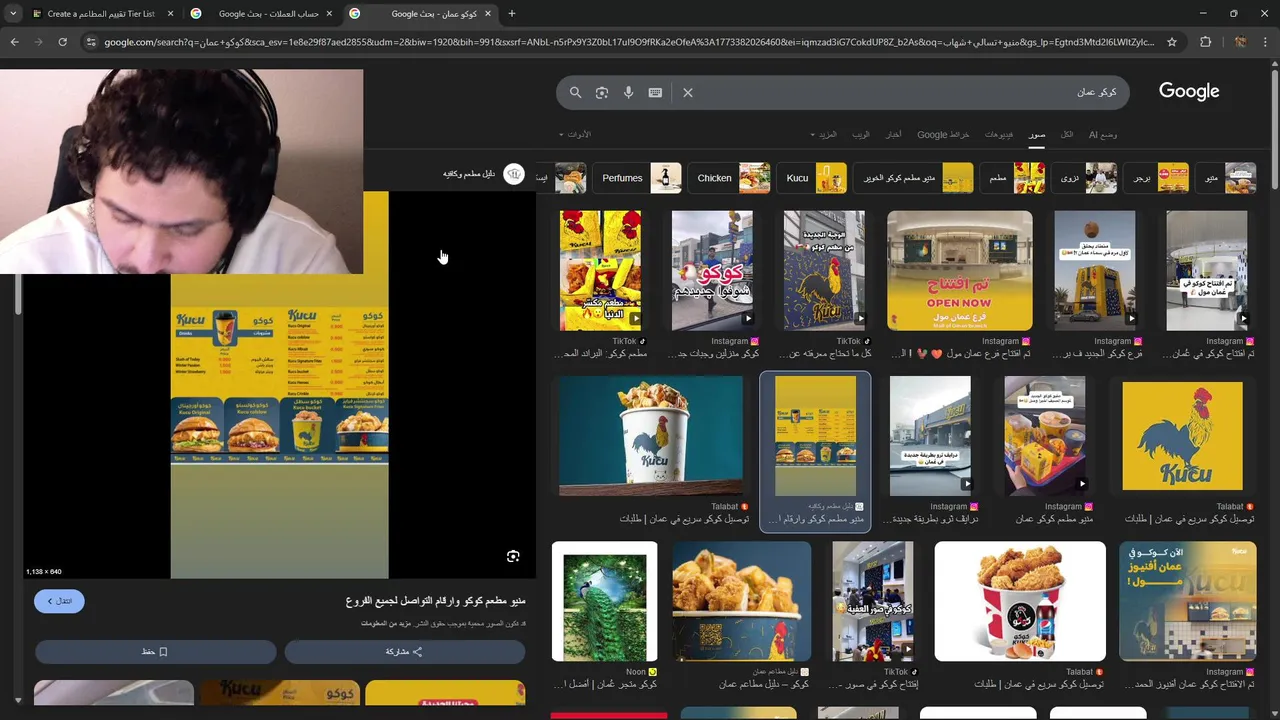The height and width of the screenshot is (720, 1280).
Task: Start voice search with microphone icon
Action: coord(628,92)
